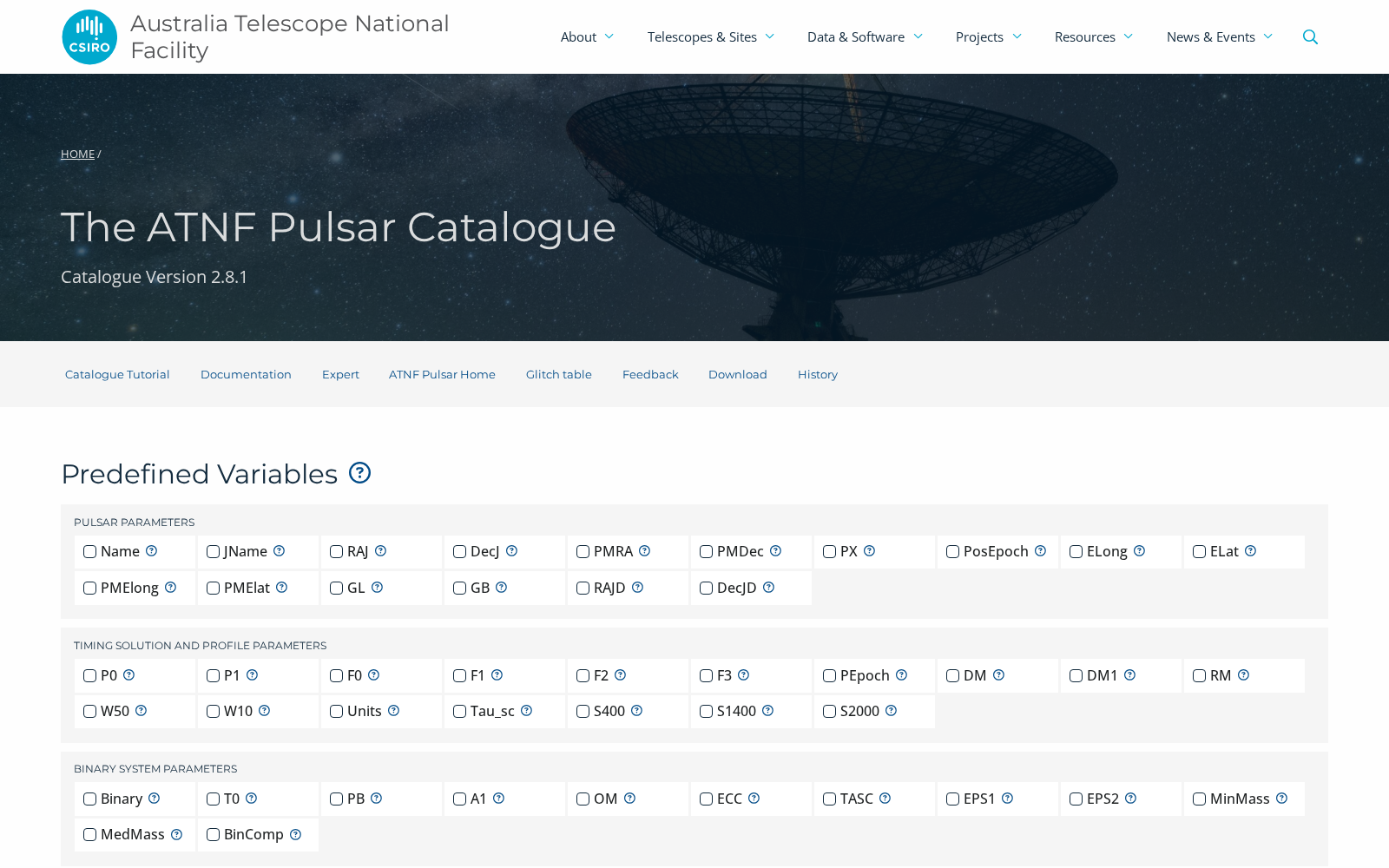Open the Tau_sc help icon

tap(526, 711)
